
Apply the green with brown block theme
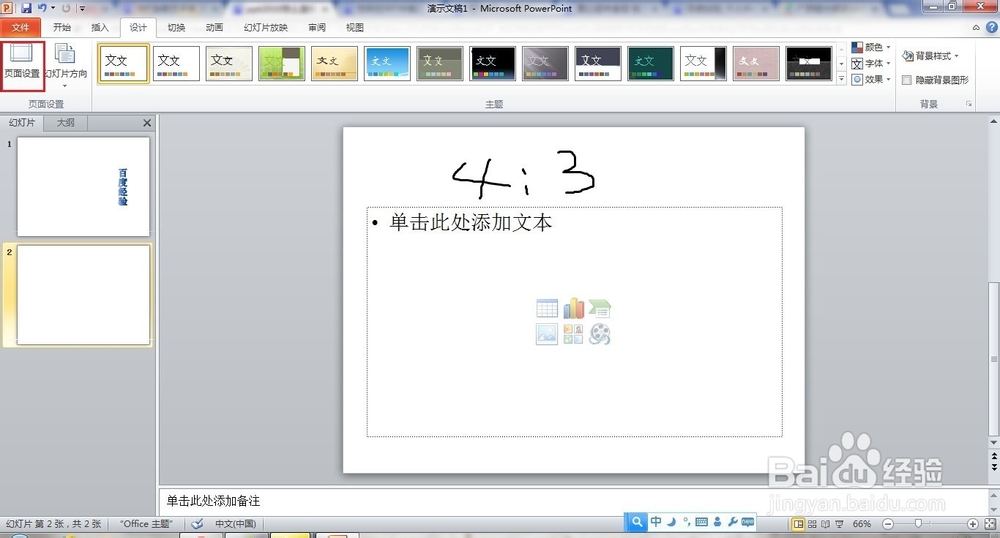[282, 63]
